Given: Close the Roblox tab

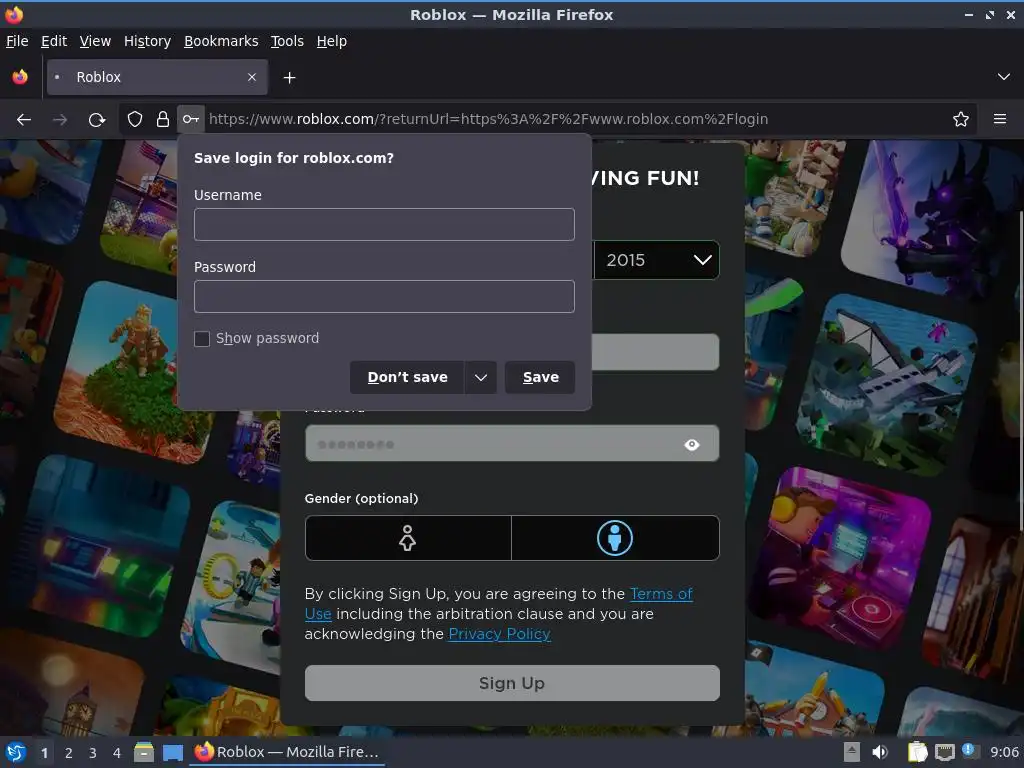Looking at the screenshot, I should coord(251,77).
